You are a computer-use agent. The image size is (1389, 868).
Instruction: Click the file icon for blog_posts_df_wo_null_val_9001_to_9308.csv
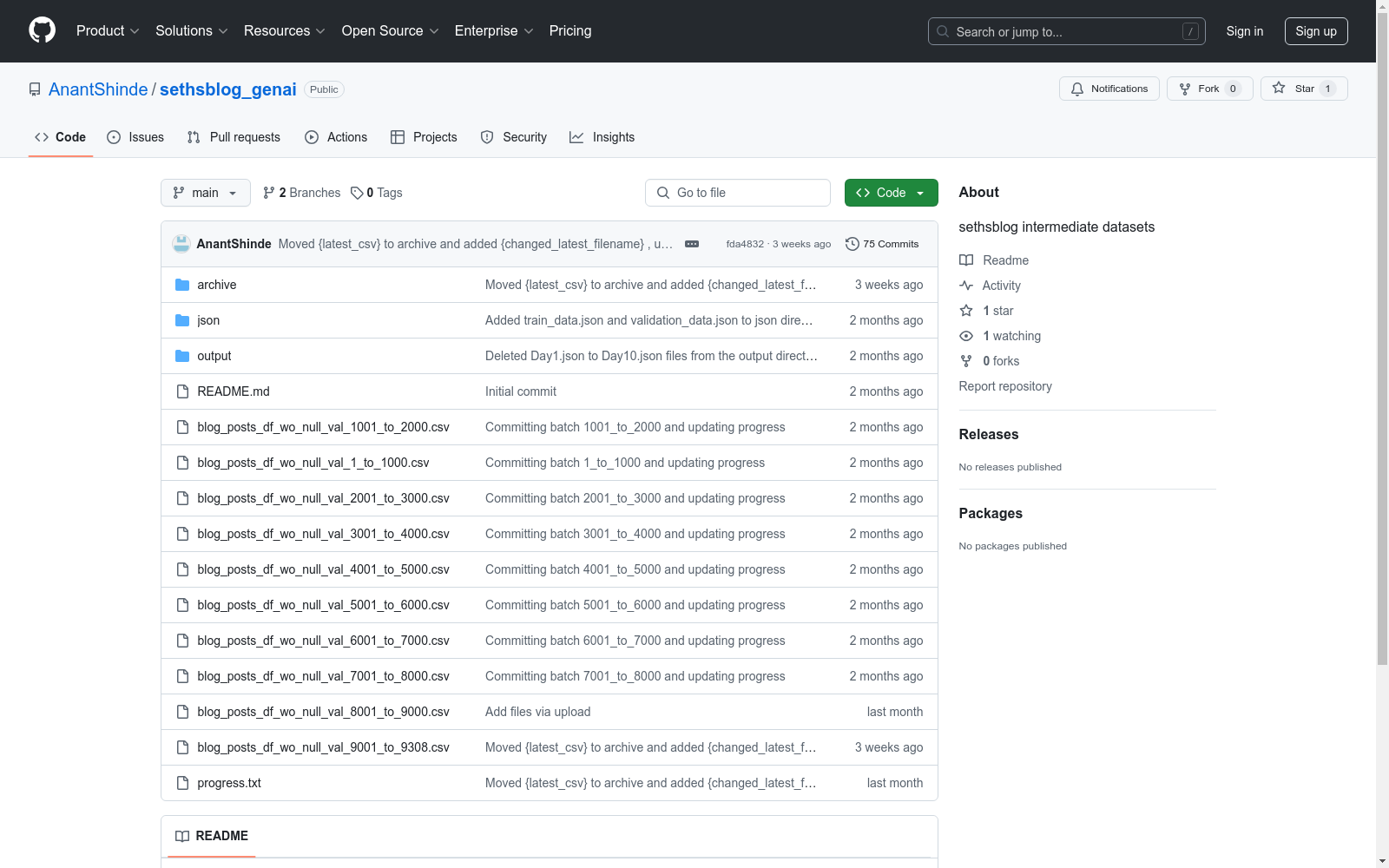point(182,747)
